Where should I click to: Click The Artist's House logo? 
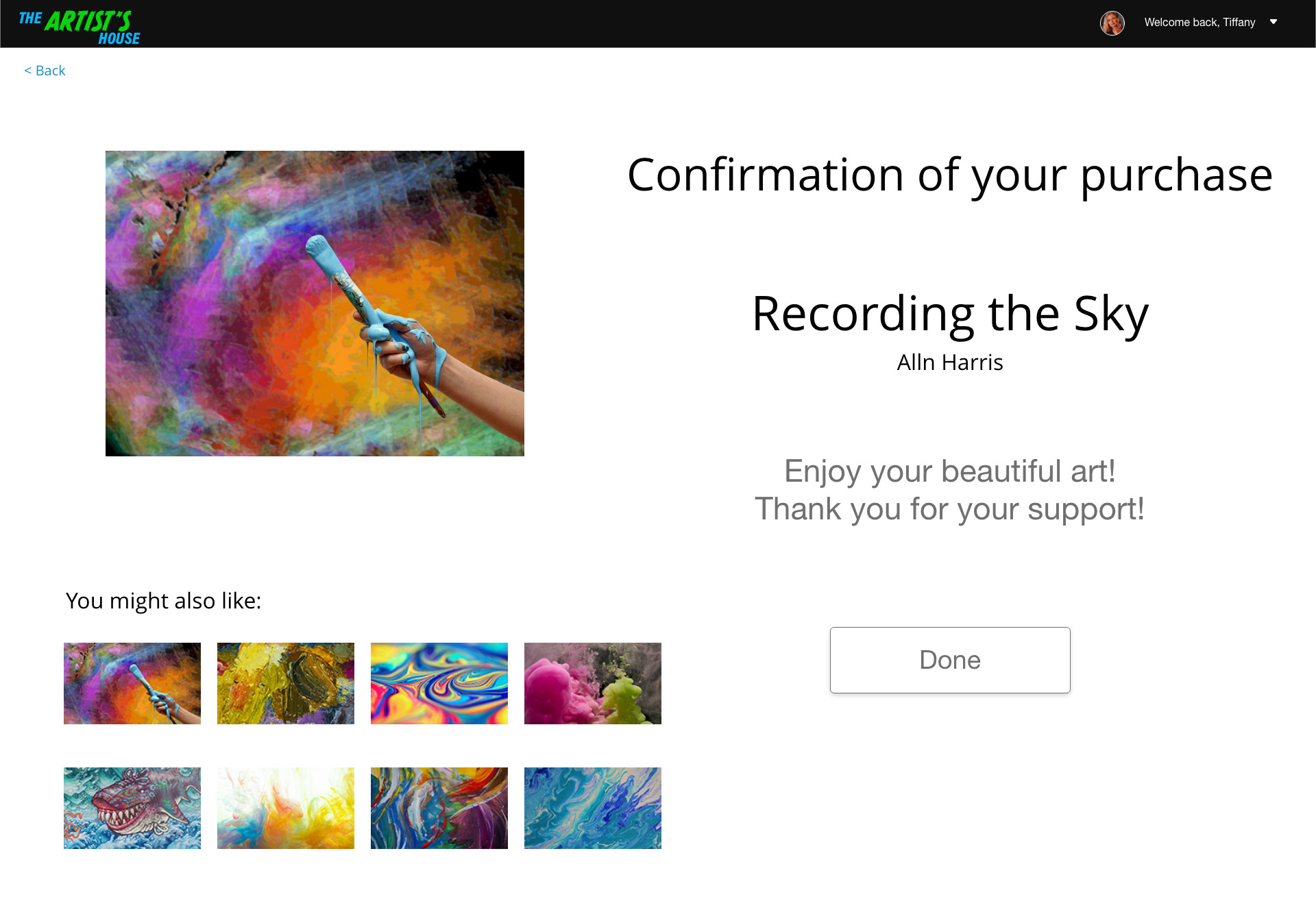(x=79, y=27)
